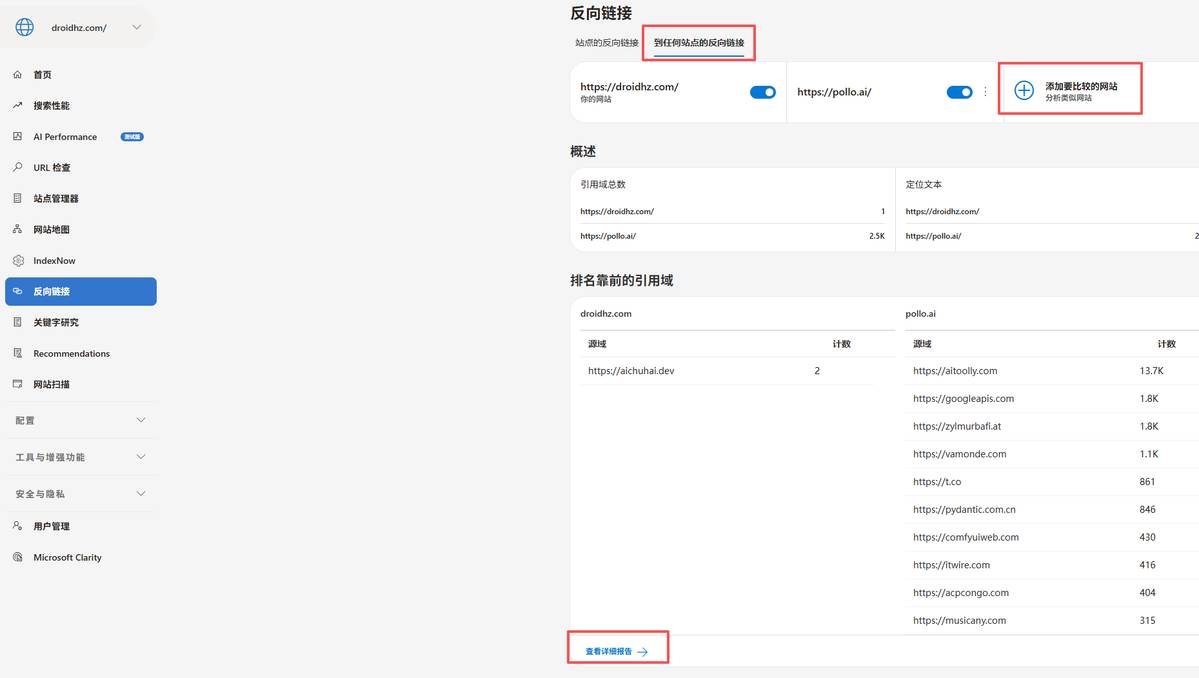Click the Microsoft Clarity icon
This screenshot has width=1199, height=678.
18,557
